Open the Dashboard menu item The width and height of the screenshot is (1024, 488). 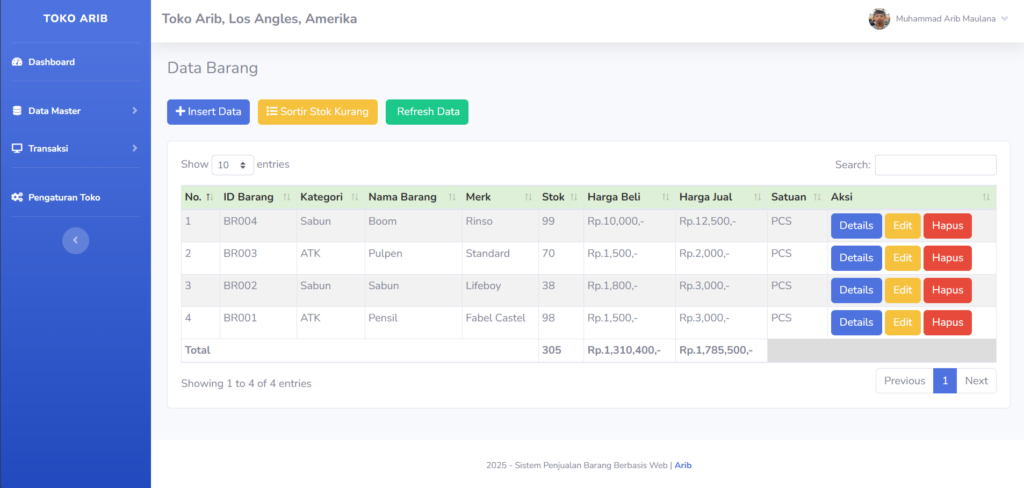click(x=51, y=62)
